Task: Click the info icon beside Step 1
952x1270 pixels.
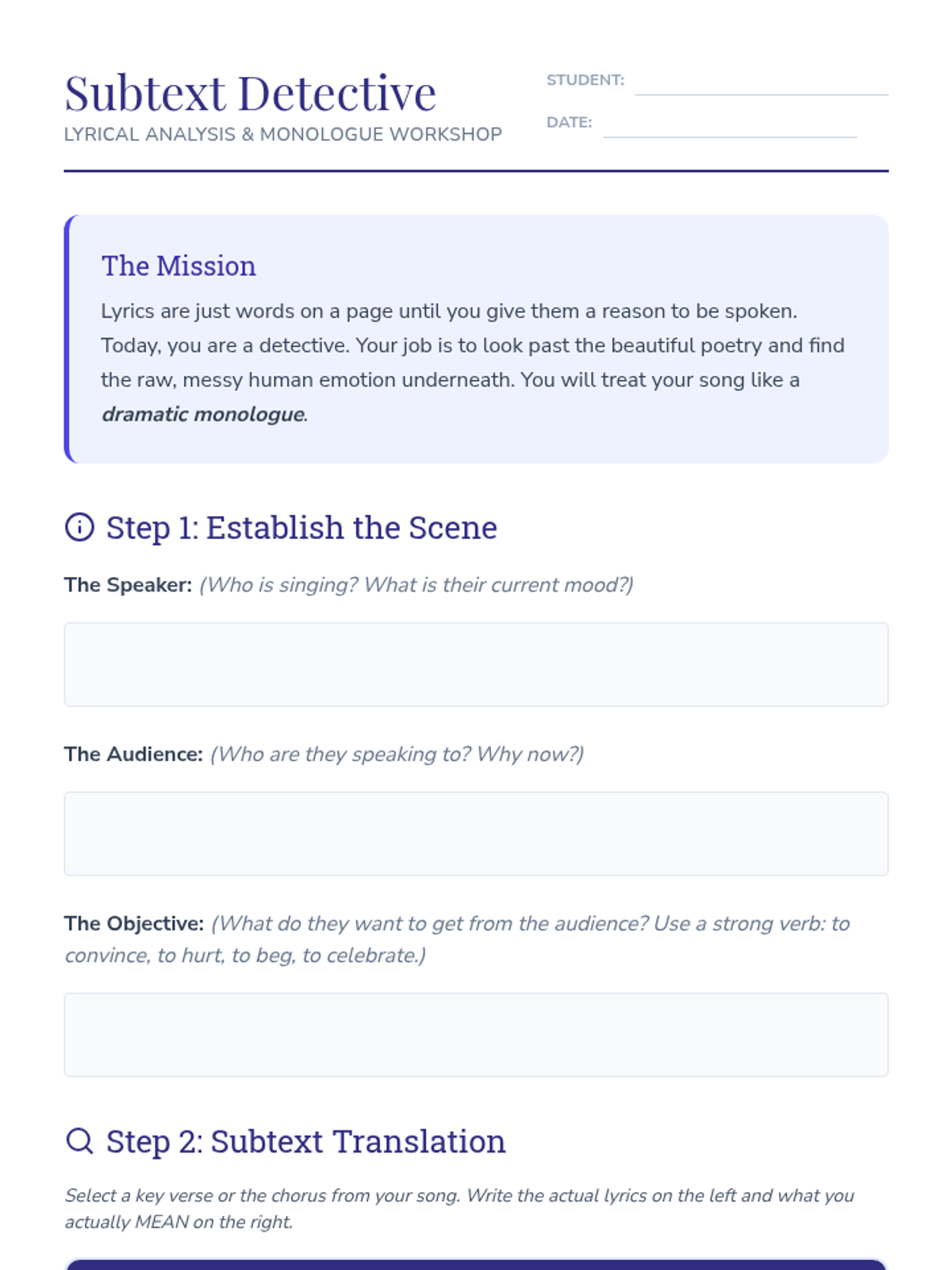Action: 79,527
